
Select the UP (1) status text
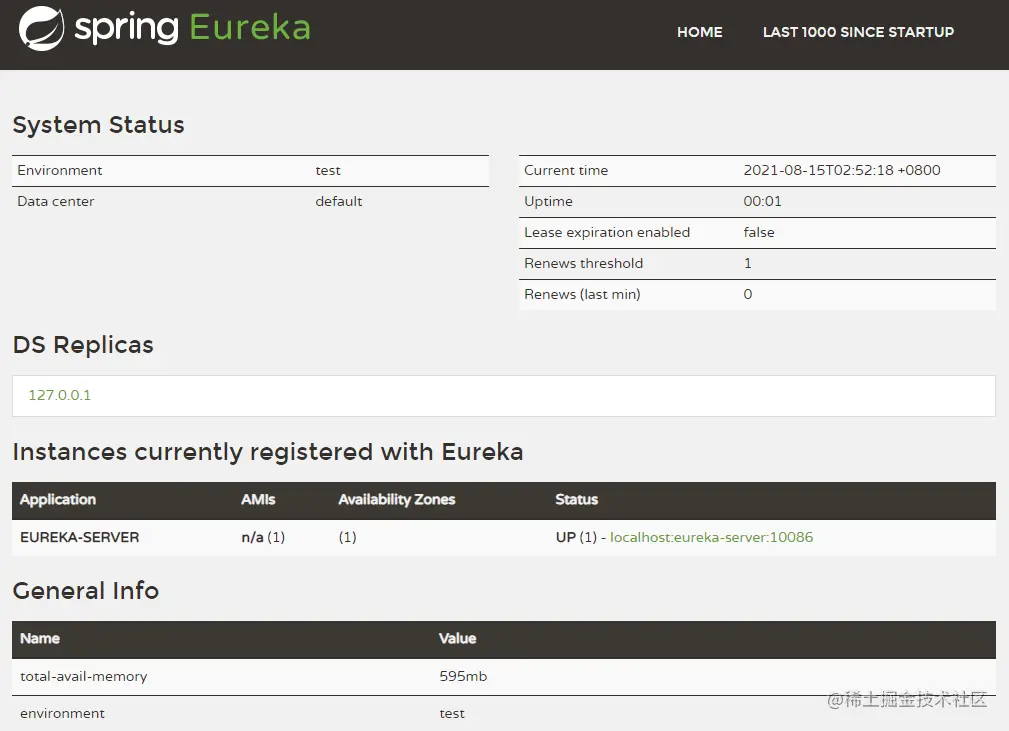(576, 537)
